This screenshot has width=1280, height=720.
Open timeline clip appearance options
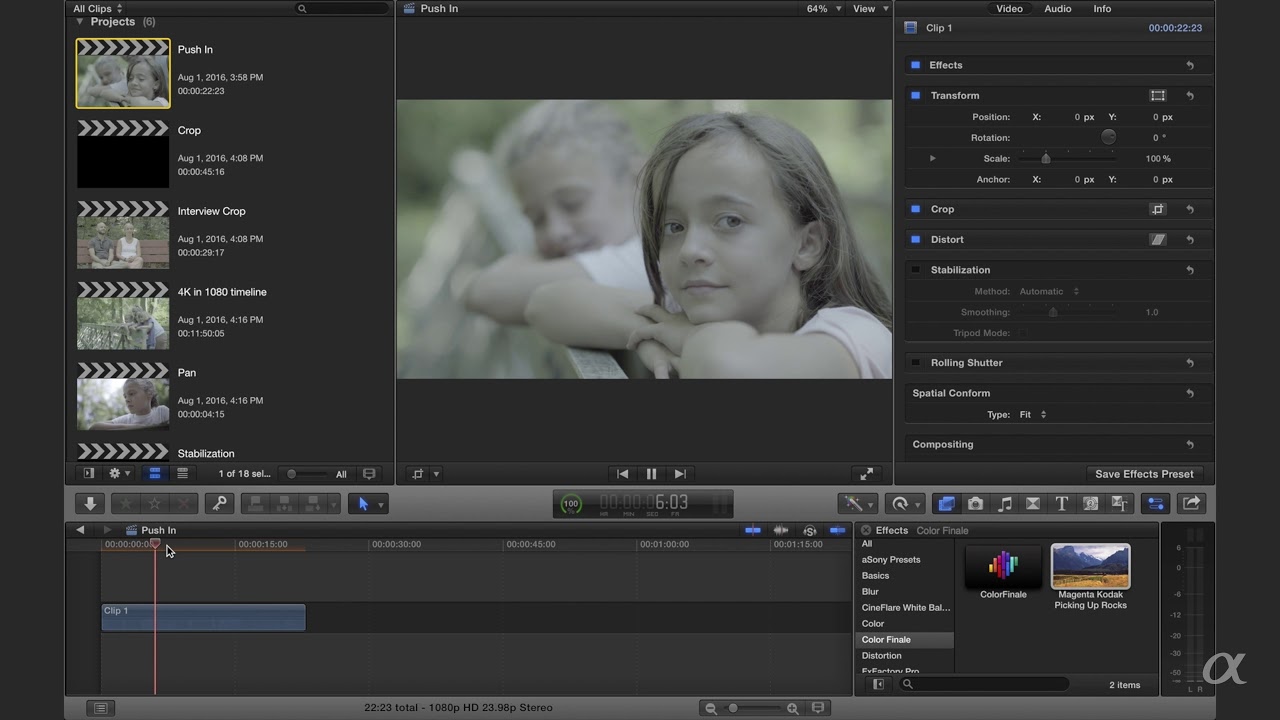coord(818,708)
